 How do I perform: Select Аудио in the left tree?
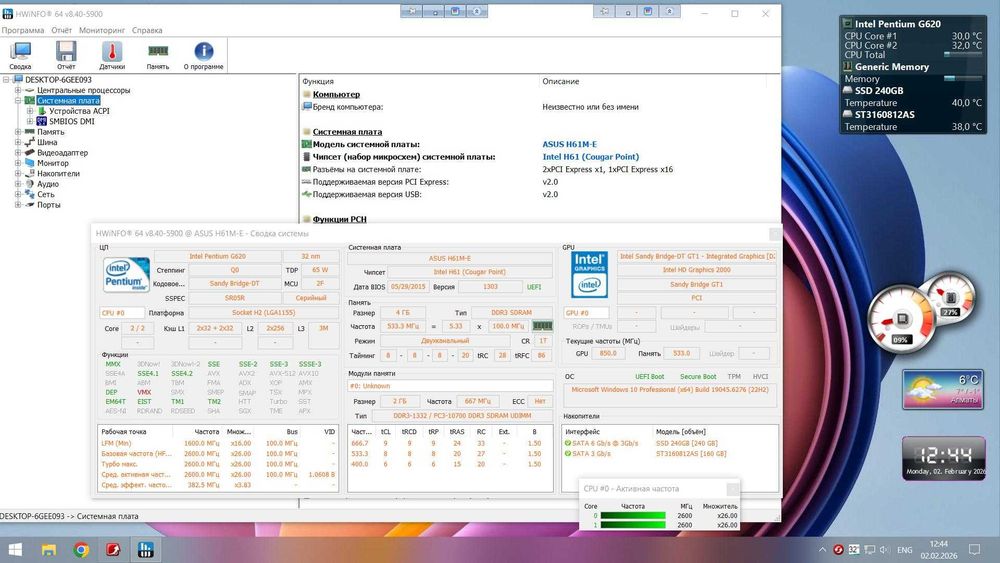pos(48,184)
